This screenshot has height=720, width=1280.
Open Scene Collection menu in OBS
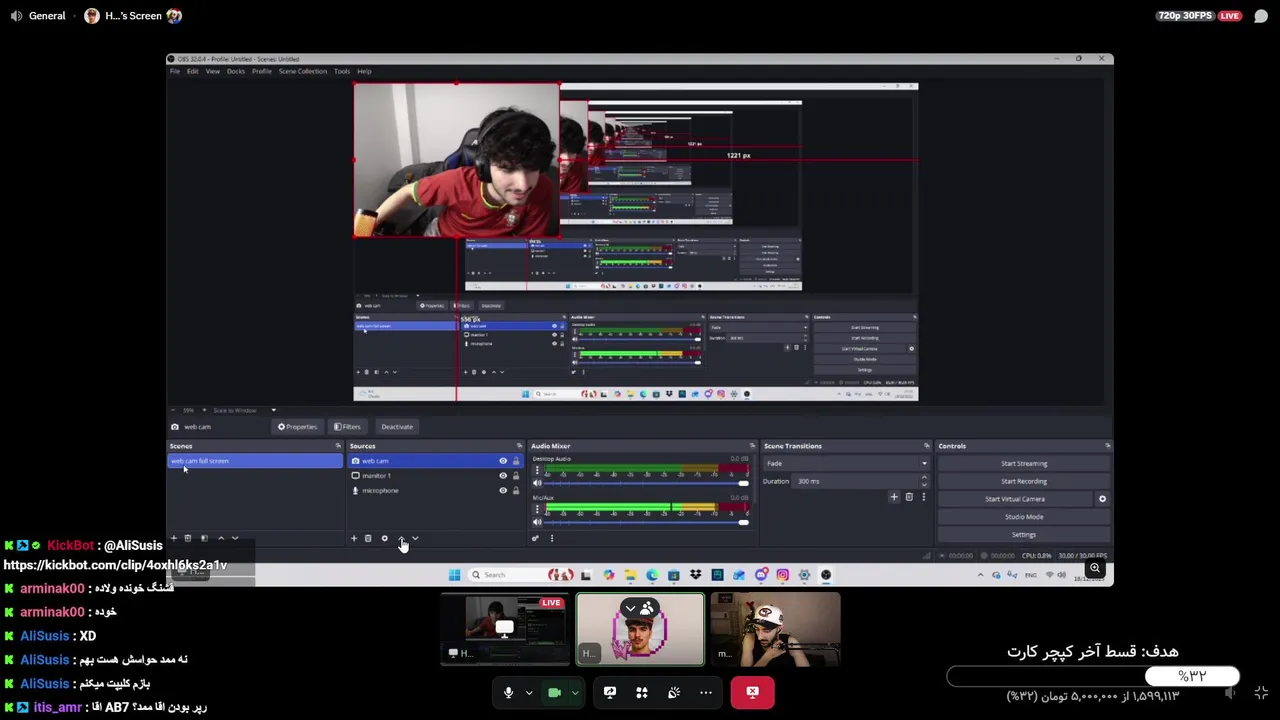(x=303, y=71)
